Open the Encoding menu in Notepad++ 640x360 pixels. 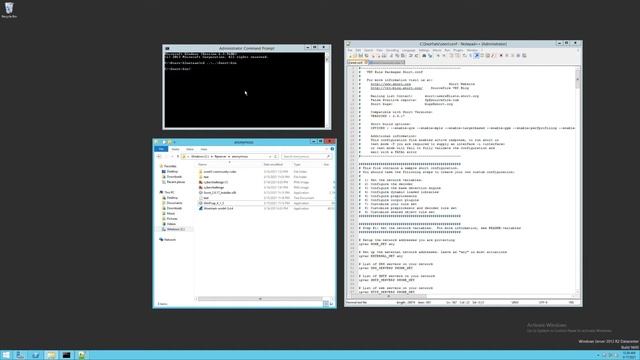point(392,50)
